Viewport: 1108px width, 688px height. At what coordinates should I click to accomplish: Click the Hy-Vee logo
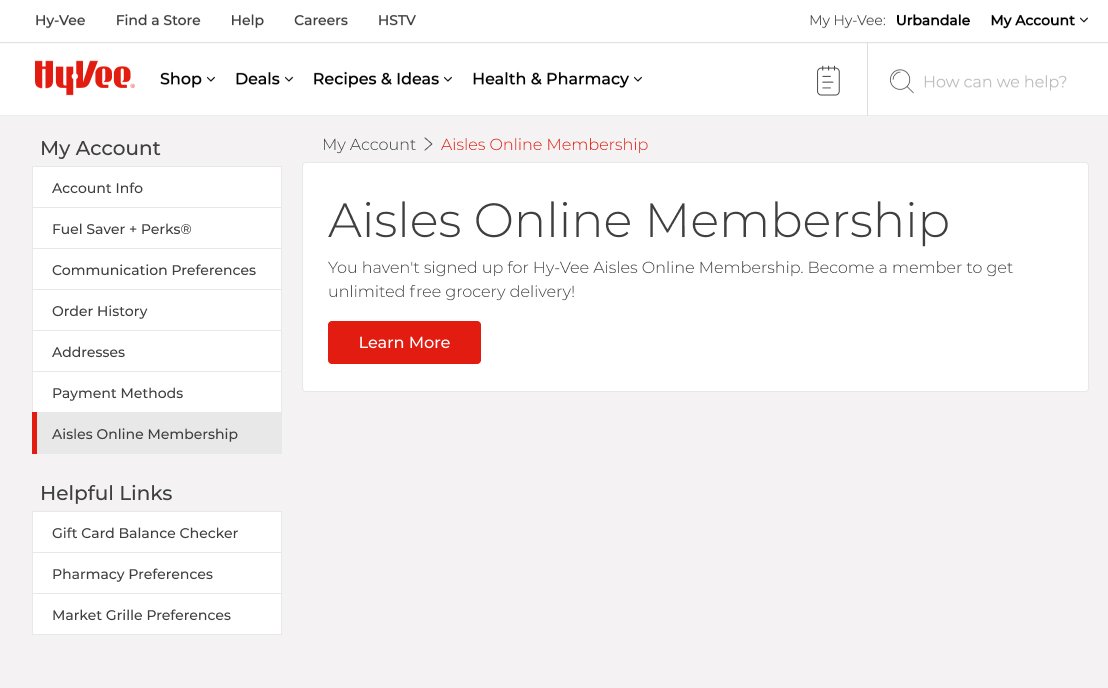84,77
